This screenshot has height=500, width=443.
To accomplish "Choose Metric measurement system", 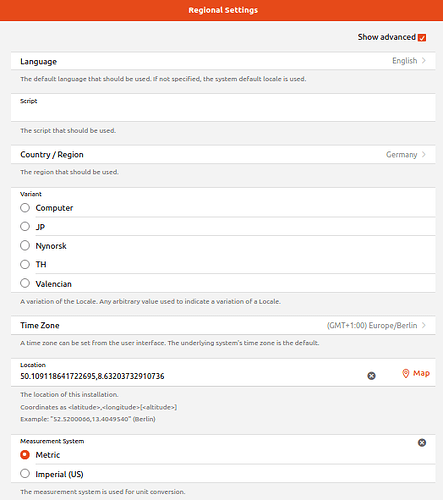I will pyautogui.click(x=25, y=455).
